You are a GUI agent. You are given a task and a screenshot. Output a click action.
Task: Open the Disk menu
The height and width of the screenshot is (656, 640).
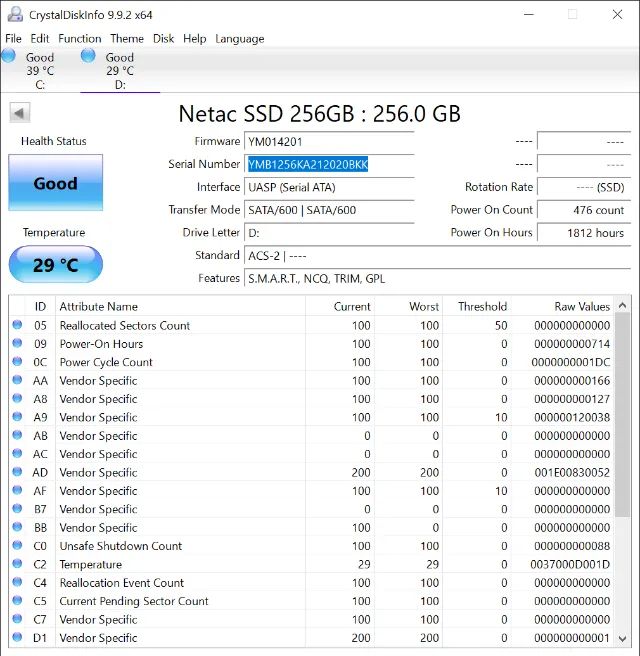click(x=163, y=38)
